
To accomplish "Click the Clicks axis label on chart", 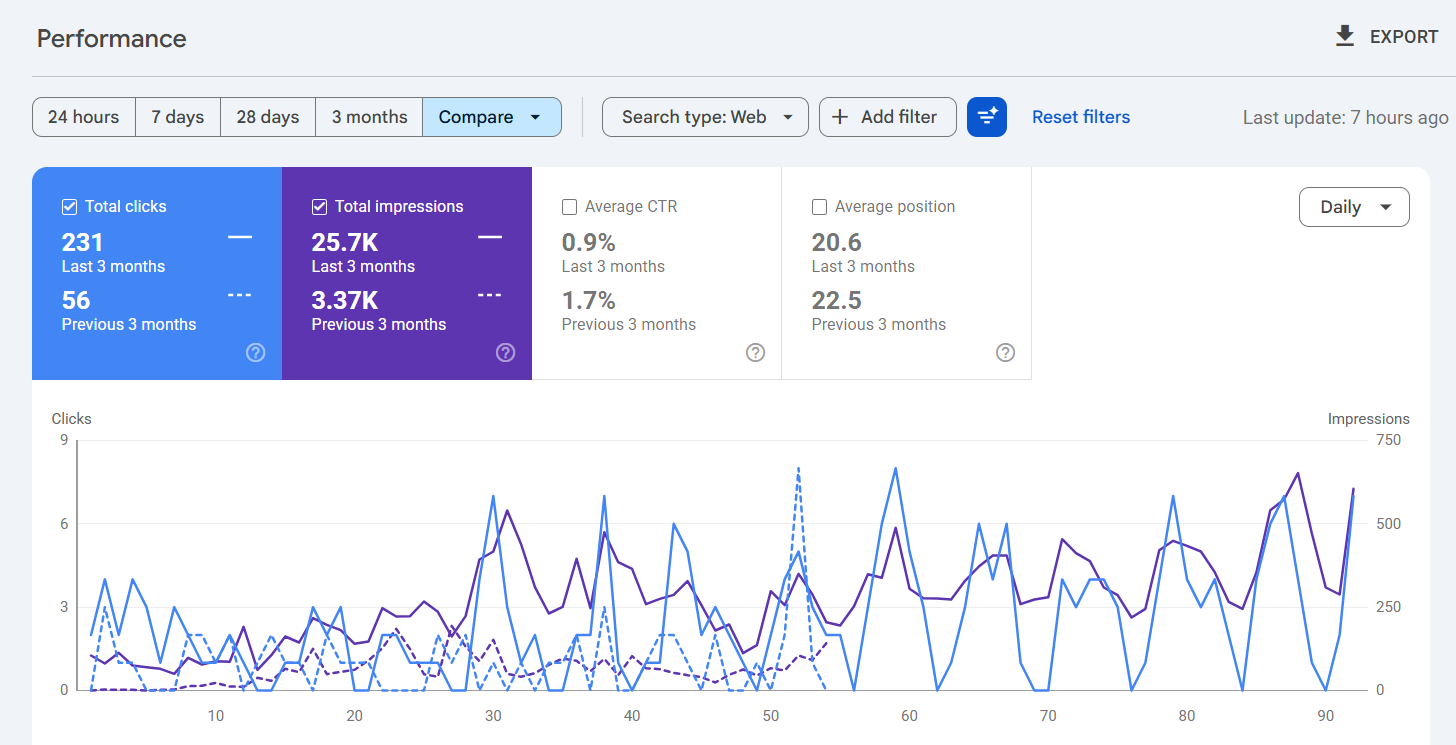I will pos(72,419).
